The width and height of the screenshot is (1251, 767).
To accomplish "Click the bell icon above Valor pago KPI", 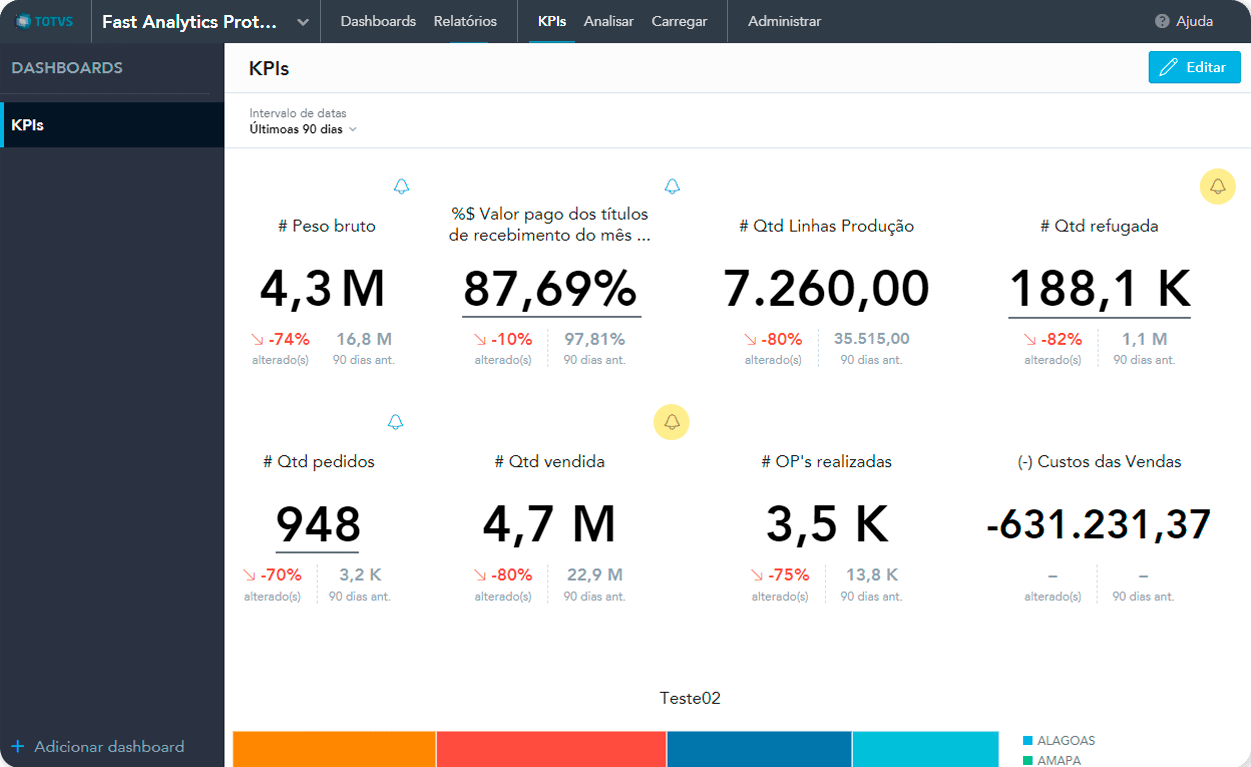I will tap(672, 187).
